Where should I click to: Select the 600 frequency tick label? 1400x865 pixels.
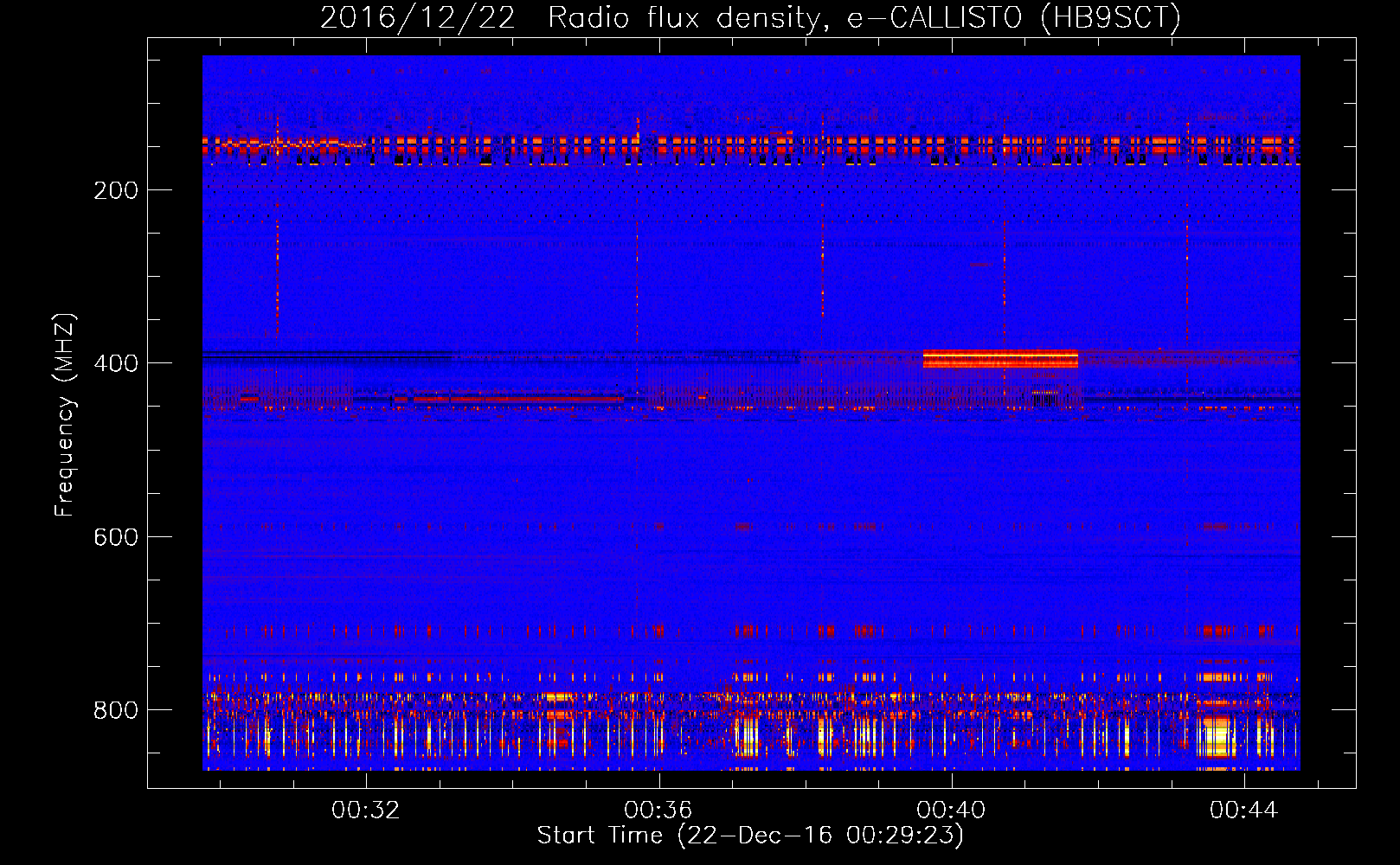tap(116, 537)
